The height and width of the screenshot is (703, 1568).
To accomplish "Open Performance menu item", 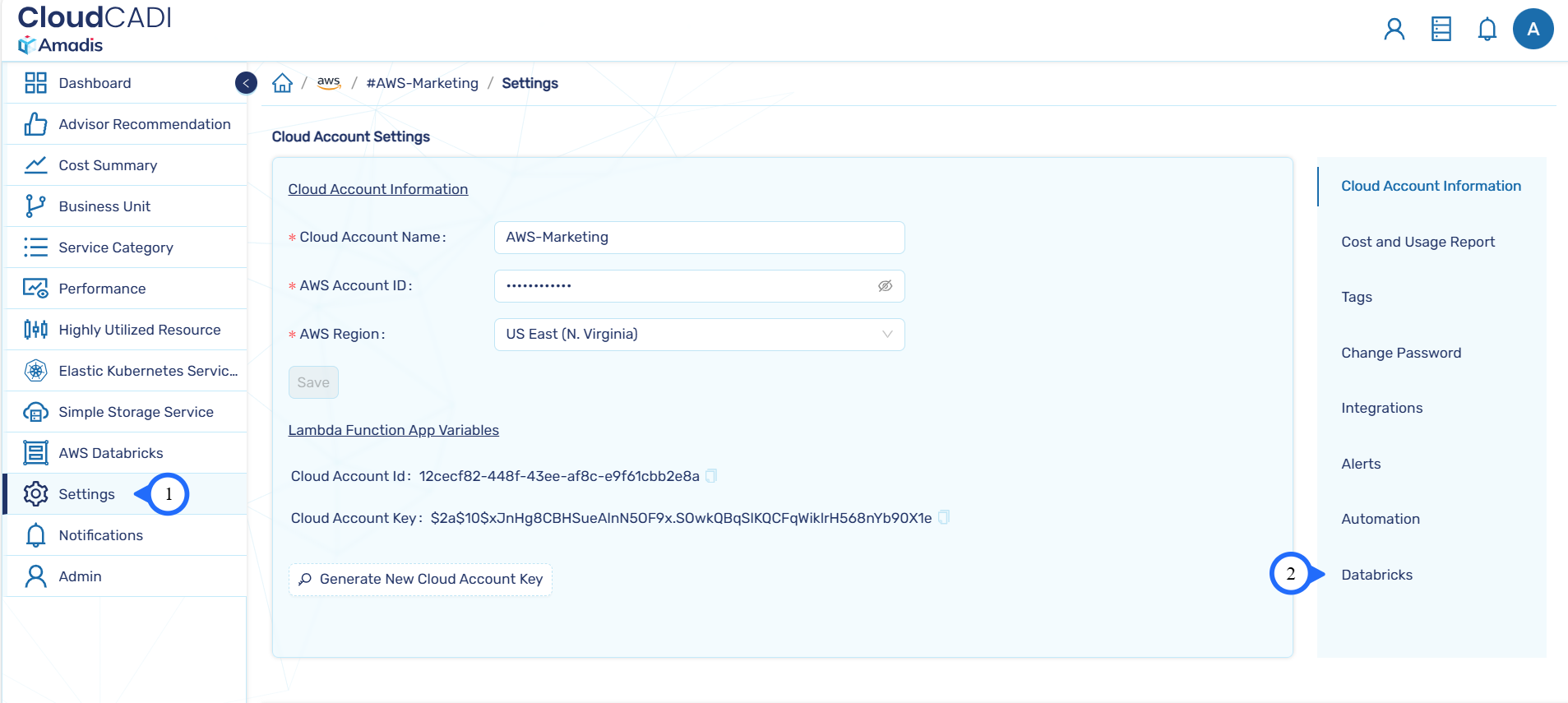I will (126, 289).
